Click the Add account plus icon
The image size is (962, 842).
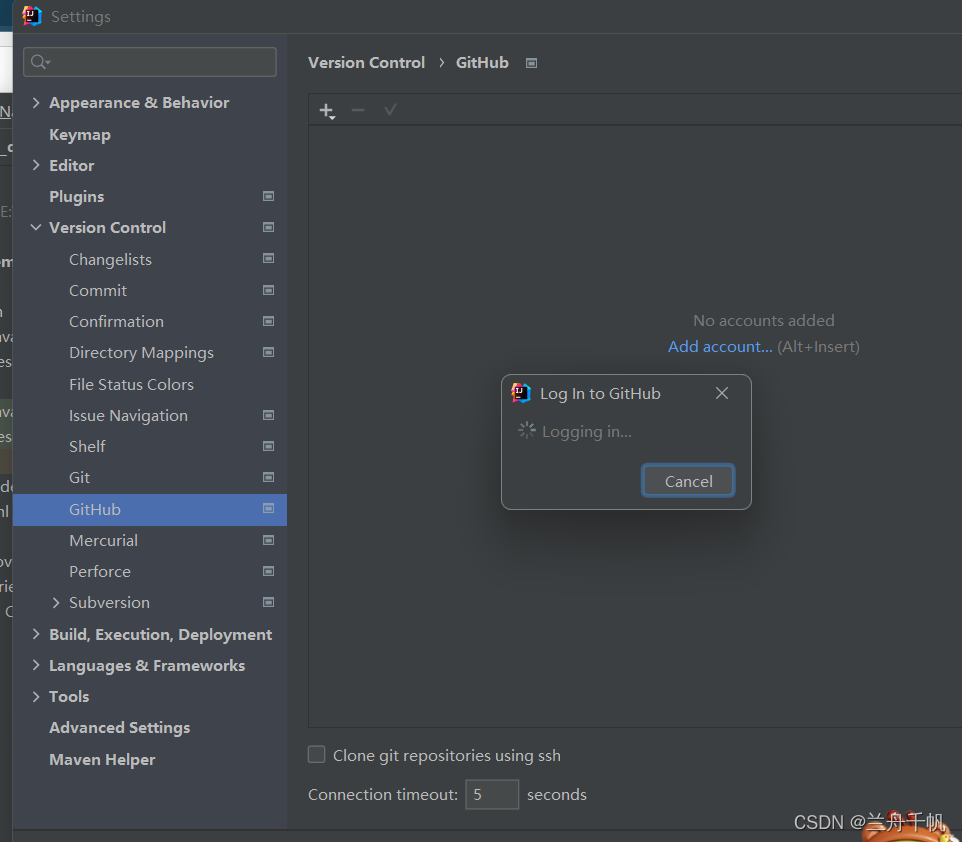click(x=327, y=111)
